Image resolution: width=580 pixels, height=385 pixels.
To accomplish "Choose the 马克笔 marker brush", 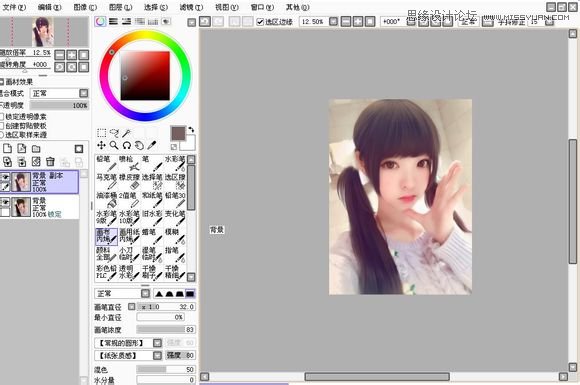I will (x=107, y=181).
